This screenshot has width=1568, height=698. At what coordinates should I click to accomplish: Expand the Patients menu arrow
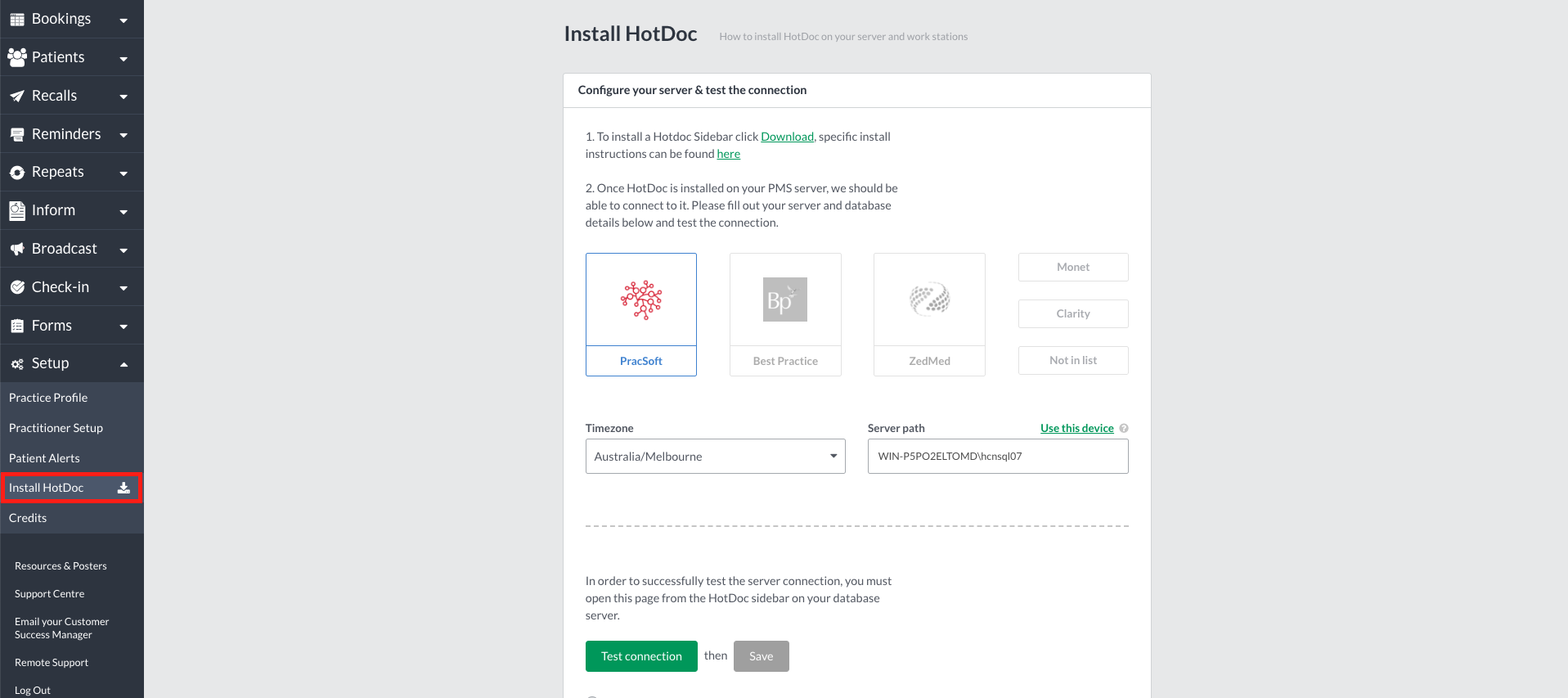pyautogui.click(x=124, y=59)
